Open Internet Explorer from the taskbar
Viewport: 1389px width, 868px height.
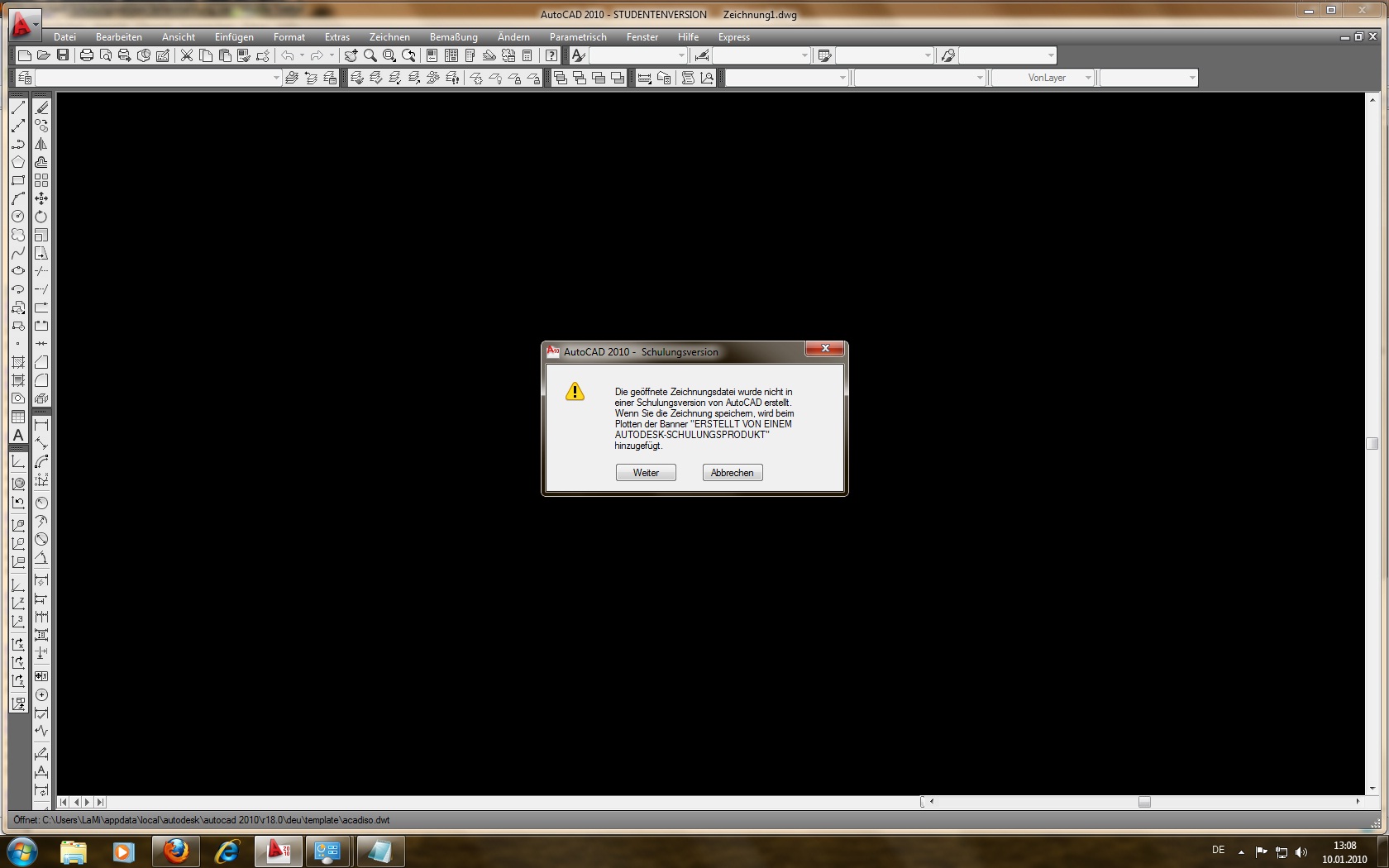[x=227, y=851]
